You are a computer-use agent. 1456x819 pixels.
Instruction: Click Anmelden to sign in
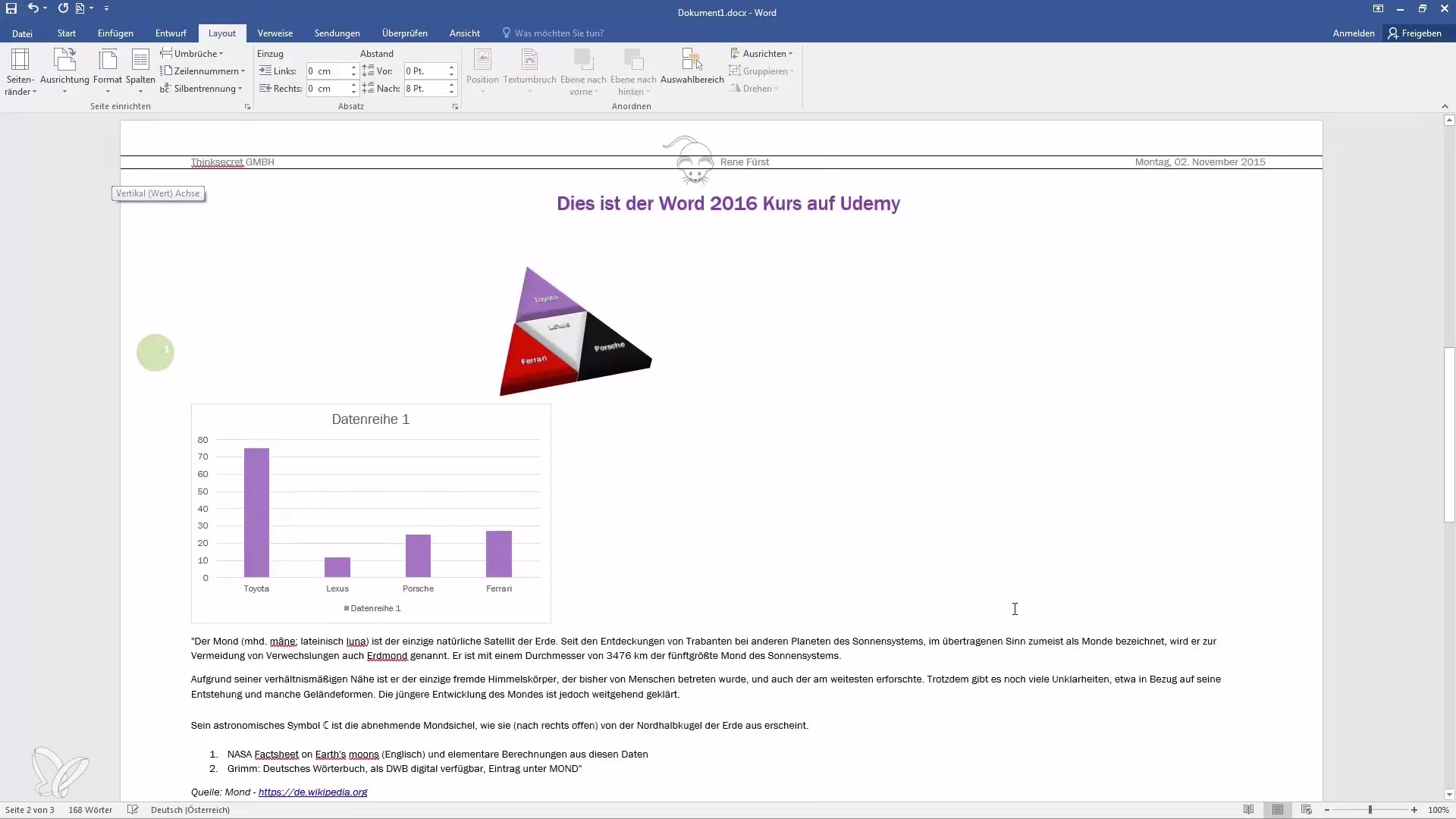tap(1354, 33)
